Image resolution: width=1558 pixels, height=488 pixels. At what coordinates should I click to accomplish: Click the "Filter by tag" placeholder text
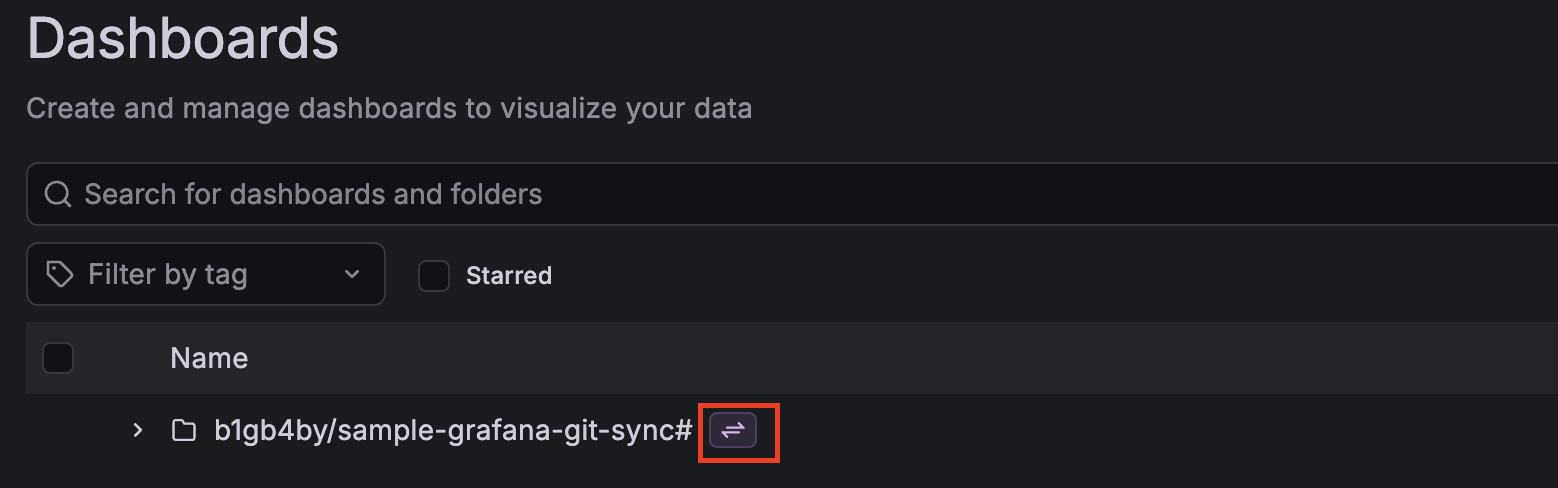(167, 274)
